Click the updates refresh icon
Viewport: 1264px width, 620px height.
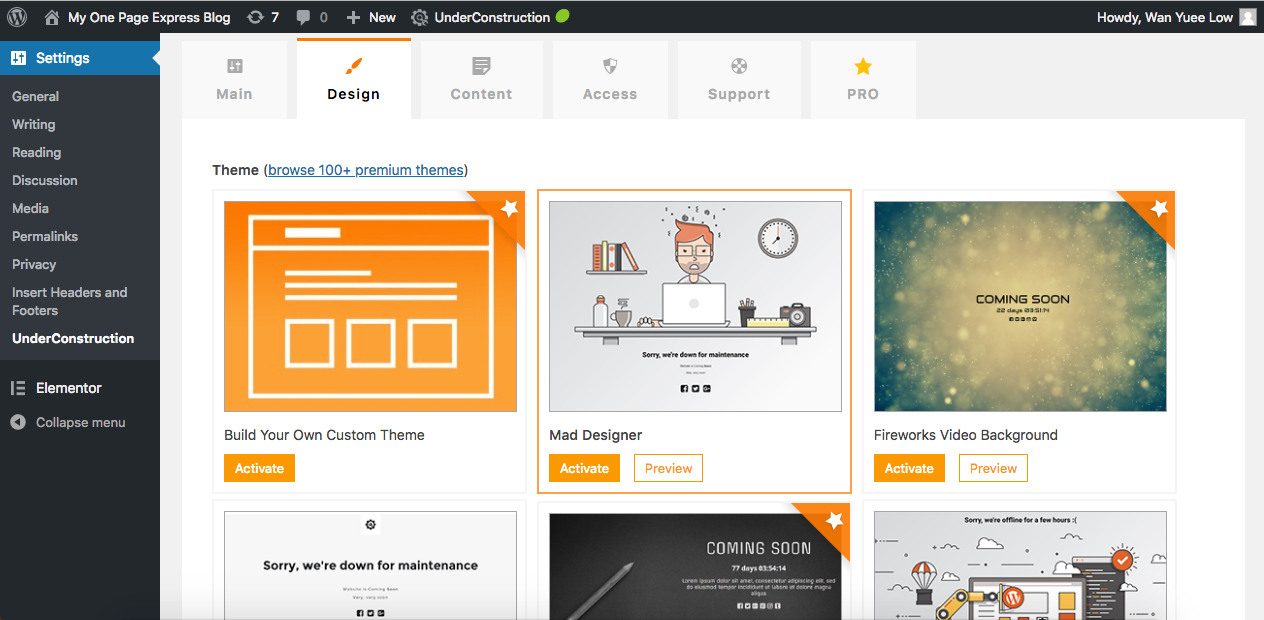point(255,17)
